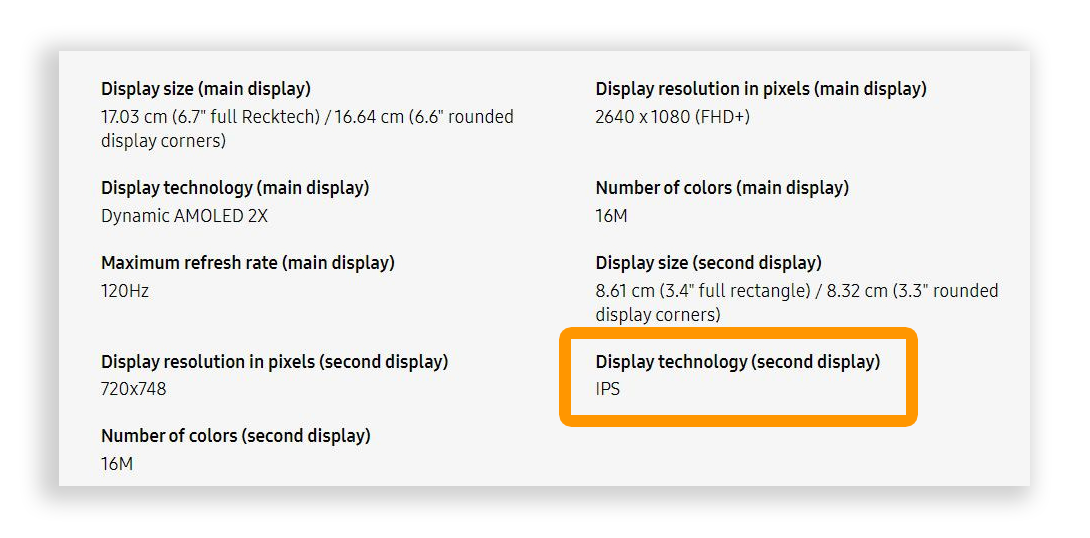1090x538 pixels.
Task: Click "Number of colors (second display)" label
Action: (235, 436)
